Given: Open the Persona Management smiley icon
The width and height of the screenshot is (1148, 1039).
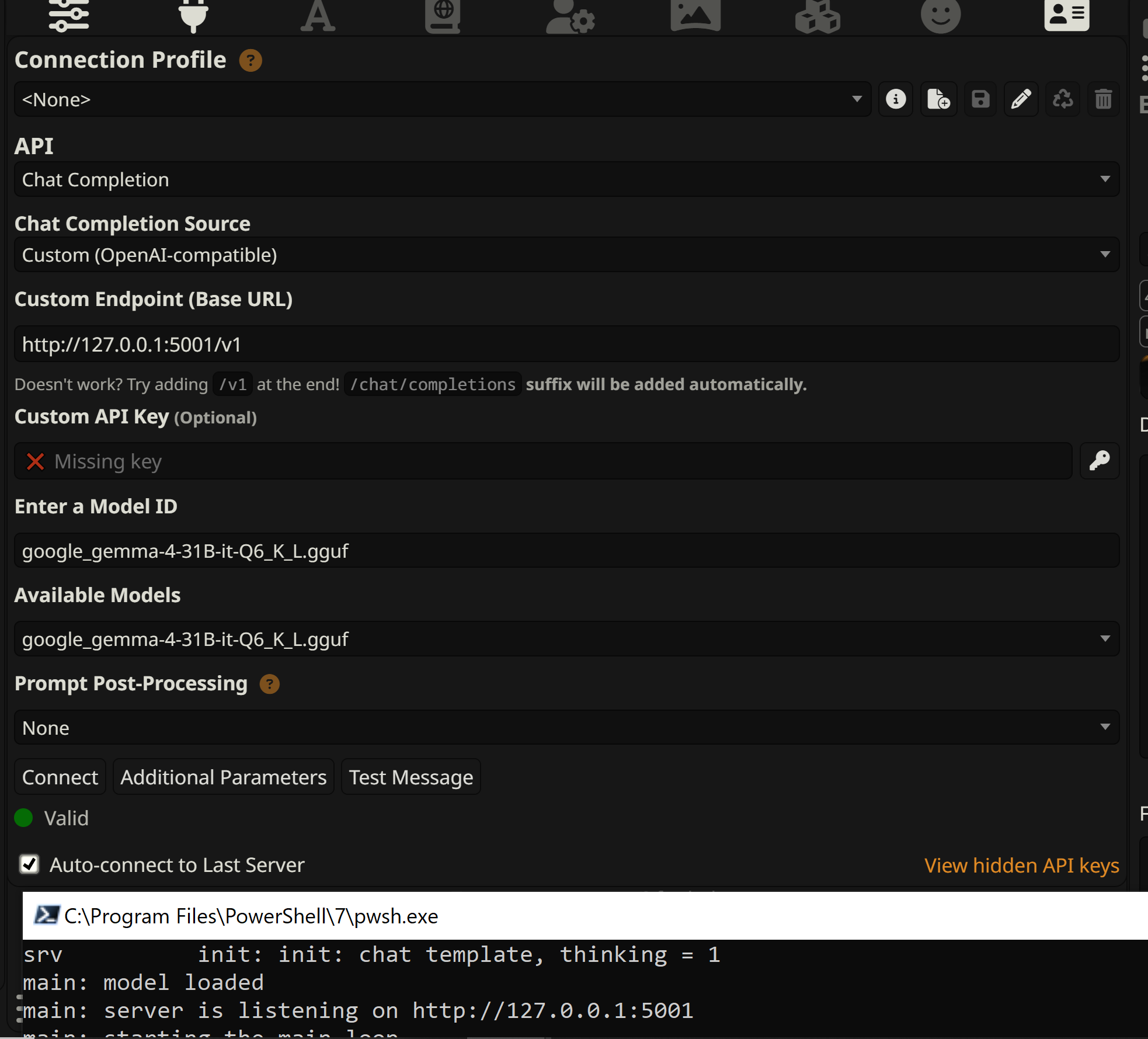Looking at the screenshot, I should coord(940,15).
